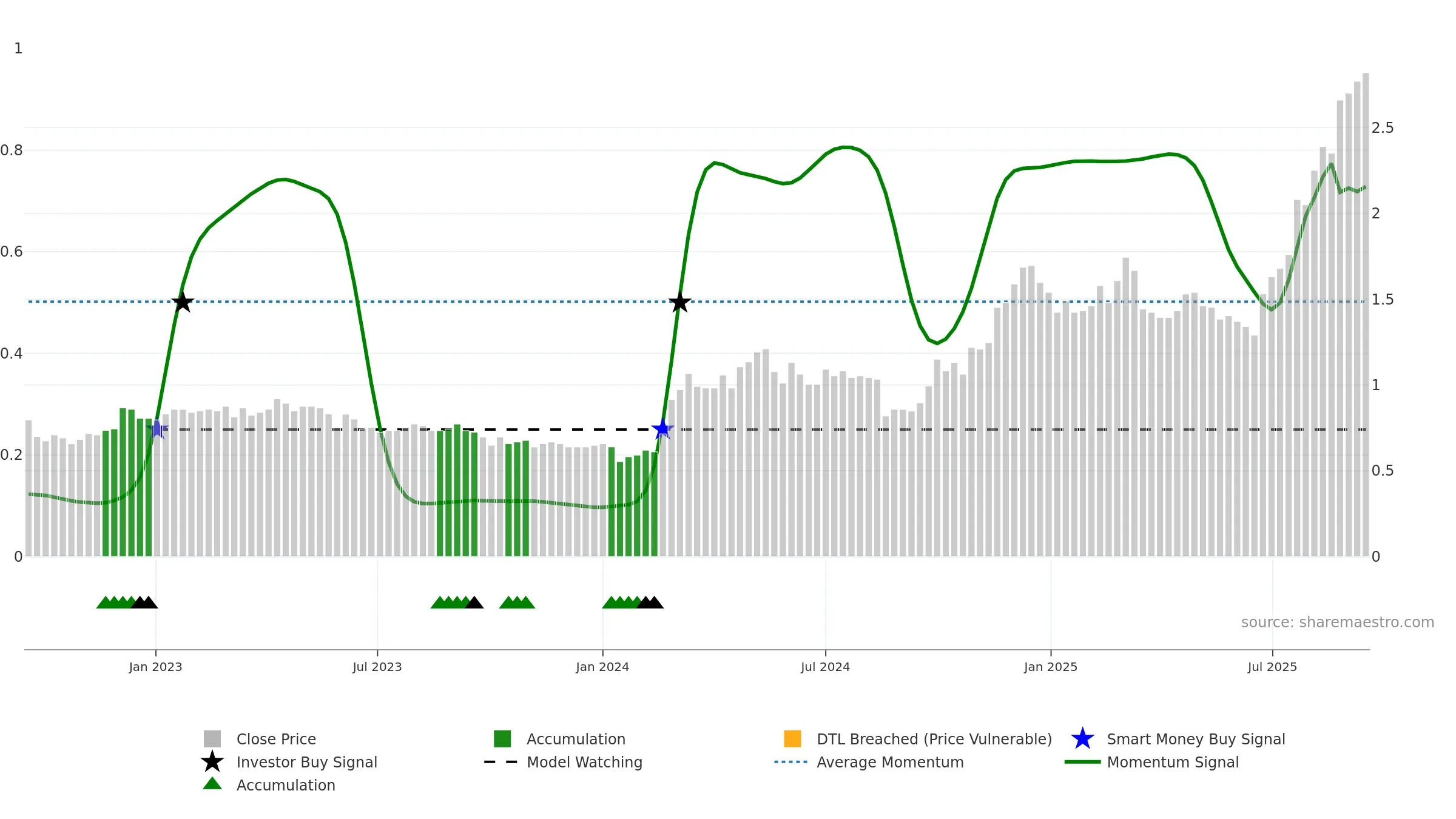Click the orange DTL Breached legend swatch
This screenshot has width=1456, height=819.
792,739
